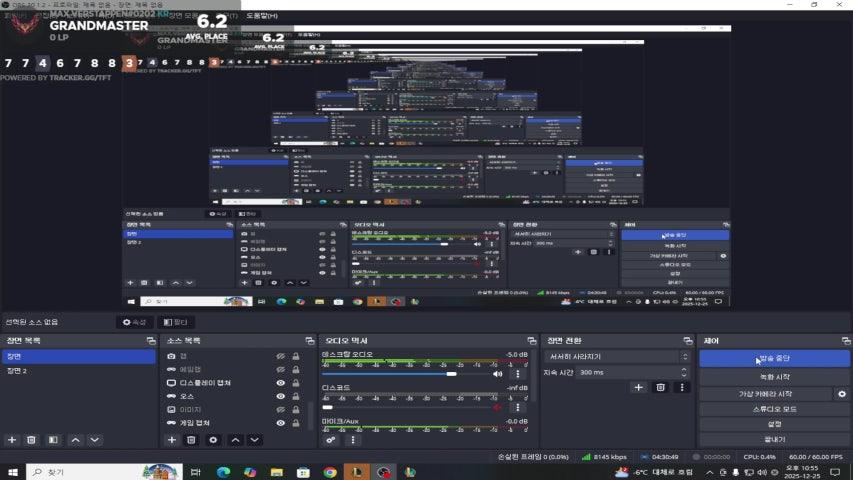Show the hidden 이미지 source

coord(280,410)
